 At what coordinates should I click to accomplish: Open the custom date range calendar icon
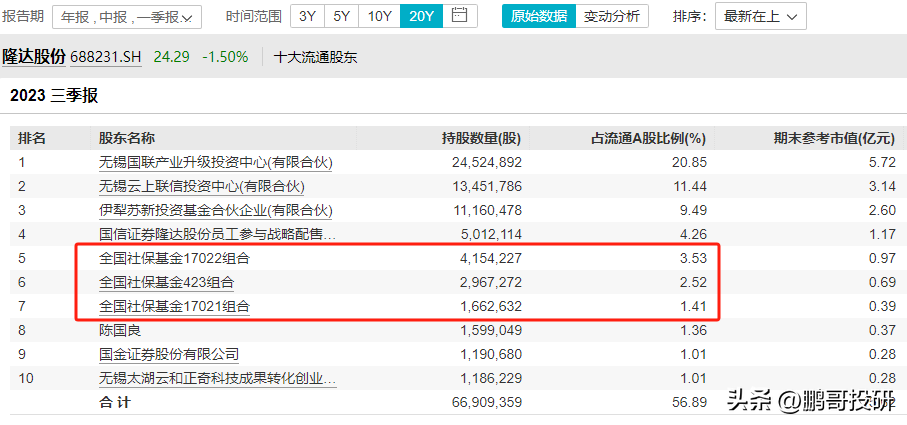click(x=459, y=16)
